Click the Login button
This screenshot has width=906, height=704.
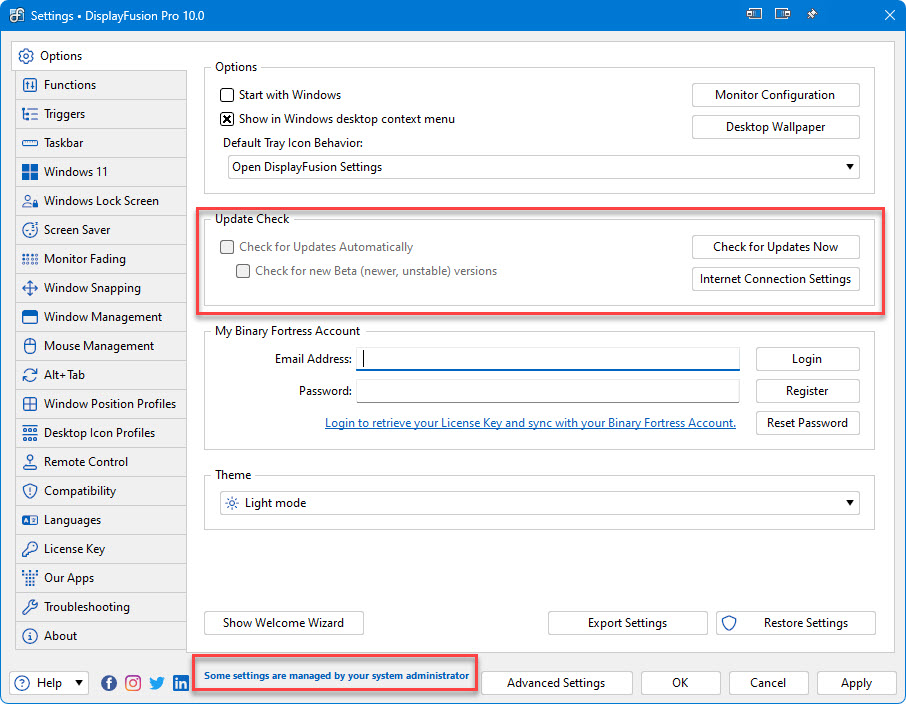pos(807,359)
